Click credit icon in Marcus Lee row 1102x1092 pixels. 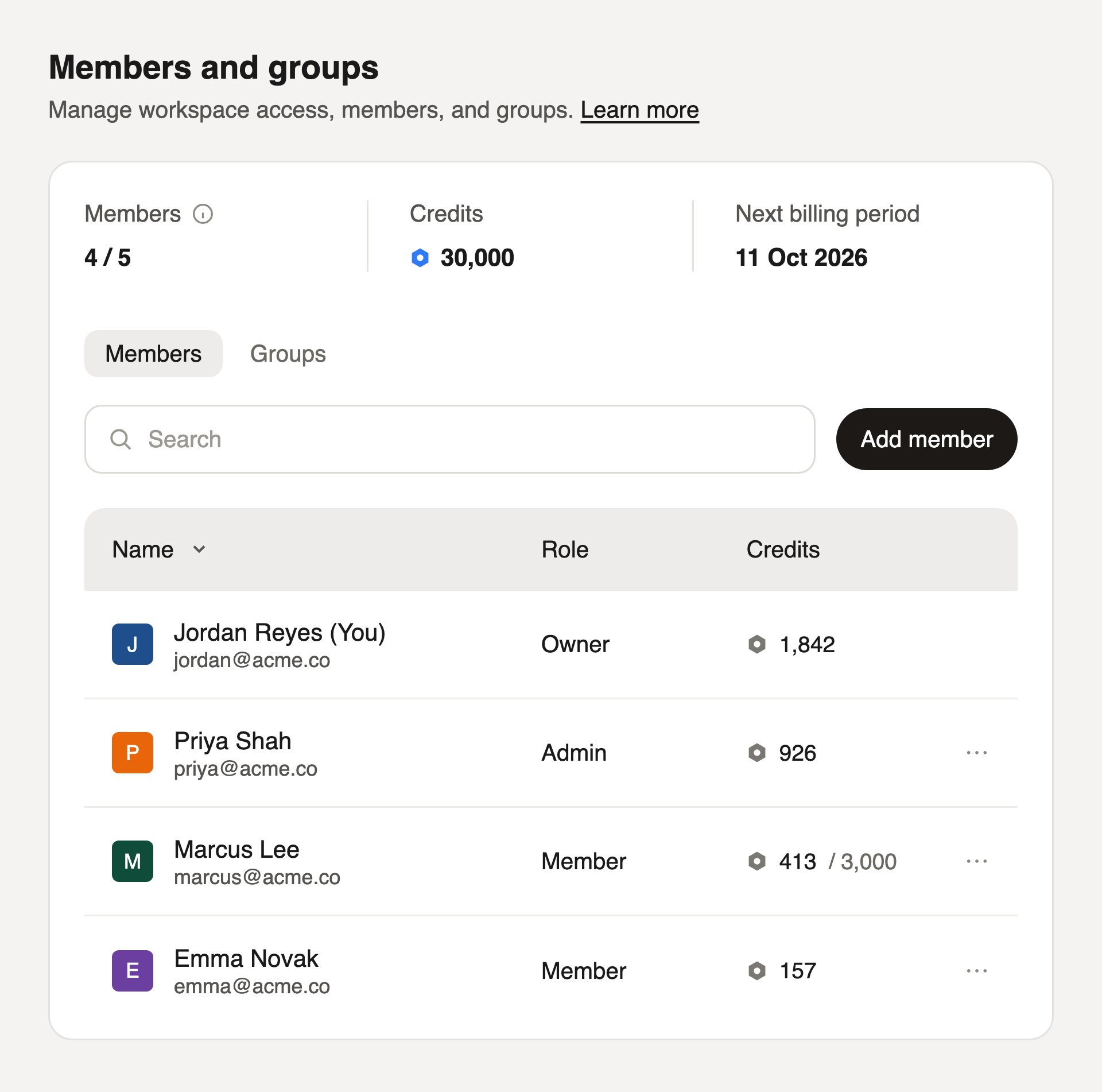(x=757, y=861)
